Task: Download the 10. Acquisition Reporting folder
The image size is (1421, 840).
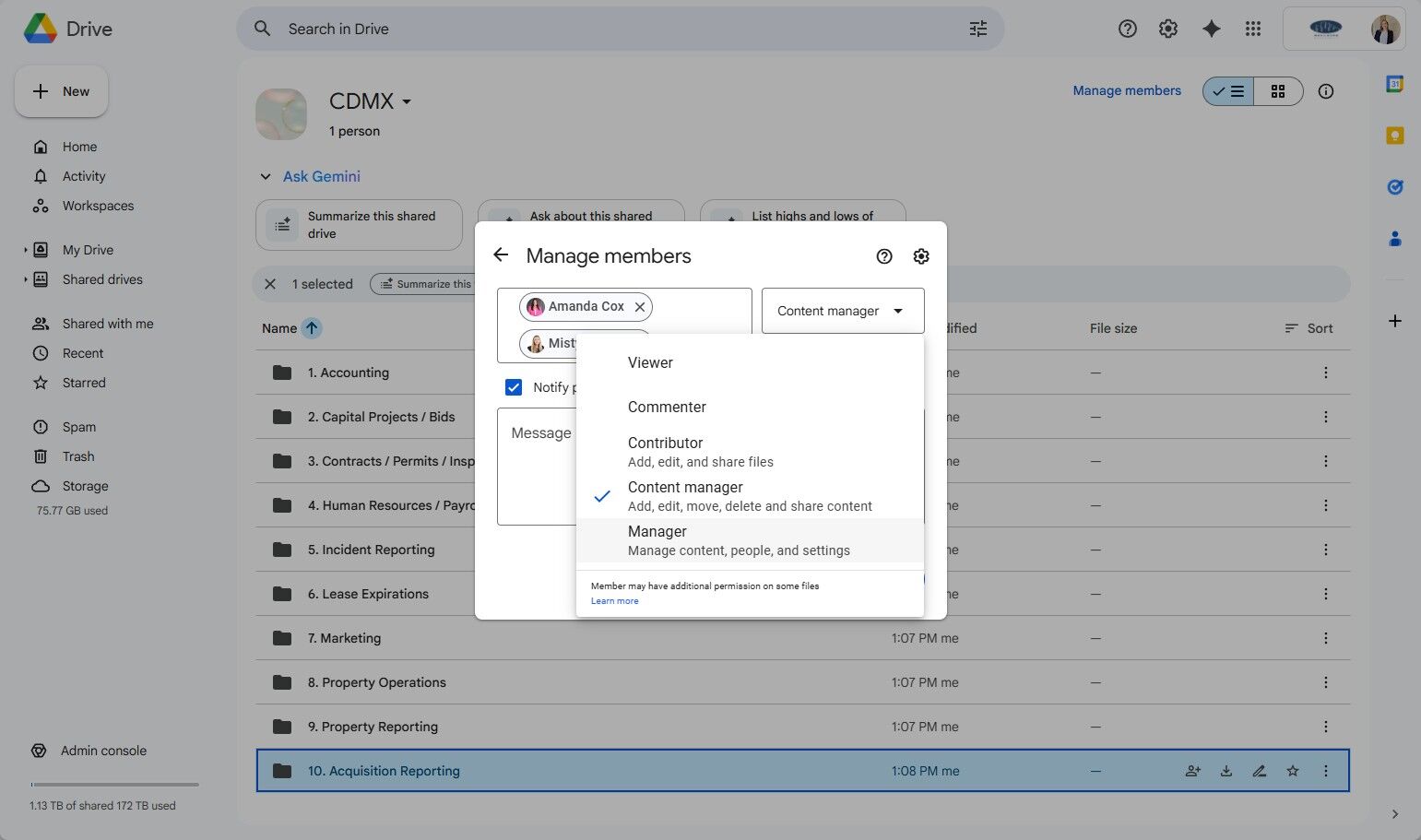Action: click(1226, 771)
